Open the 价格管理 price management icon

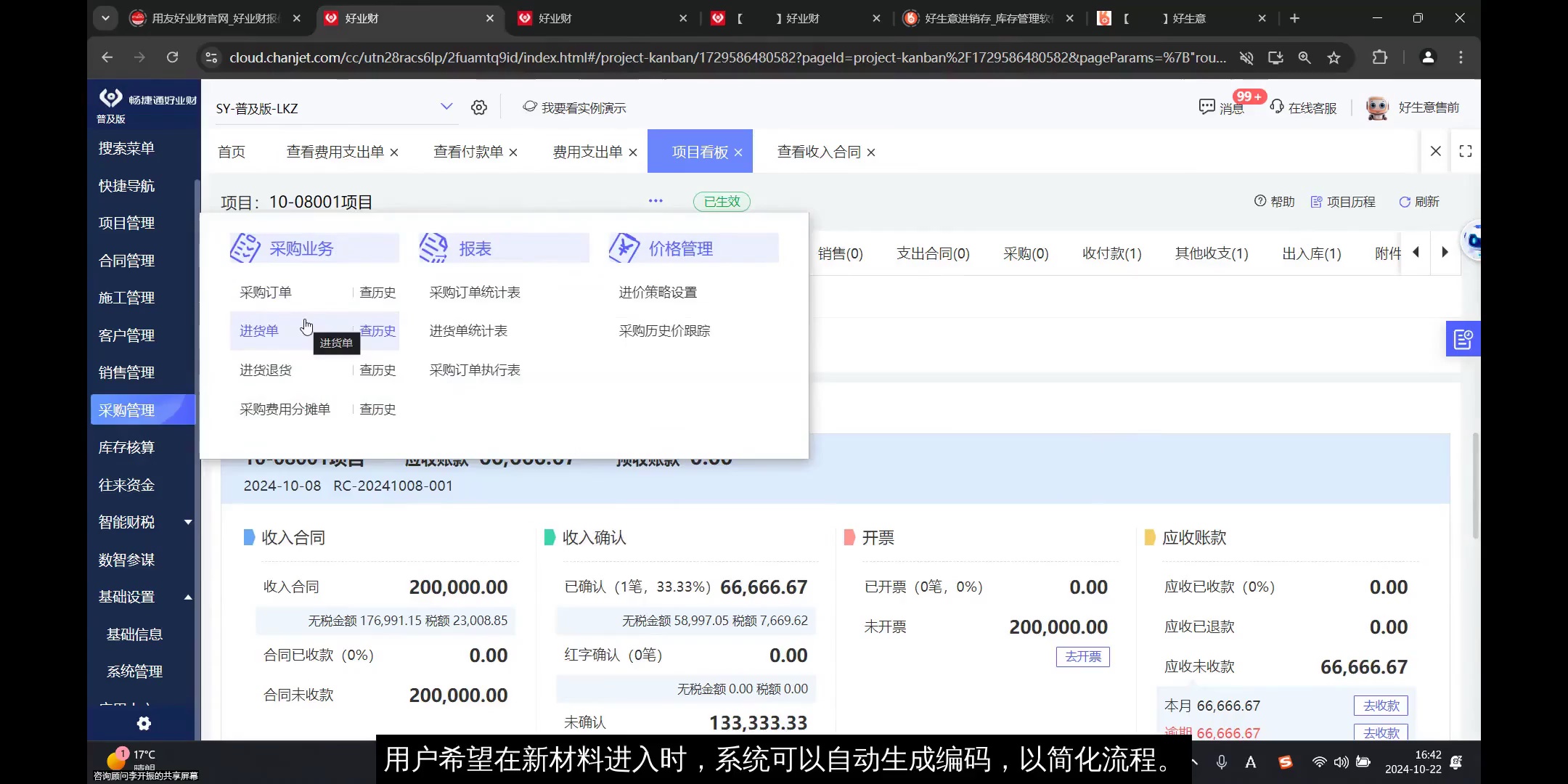click(623, 248)
